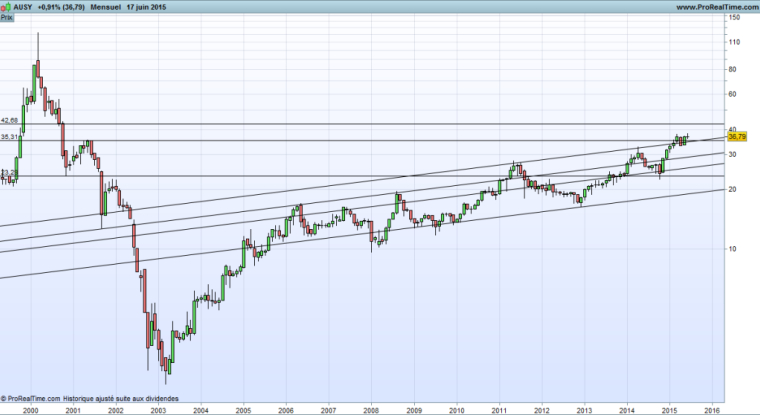Click the 150 price axis value
This screenshot has height=415, width=760.
click(734, 17)
